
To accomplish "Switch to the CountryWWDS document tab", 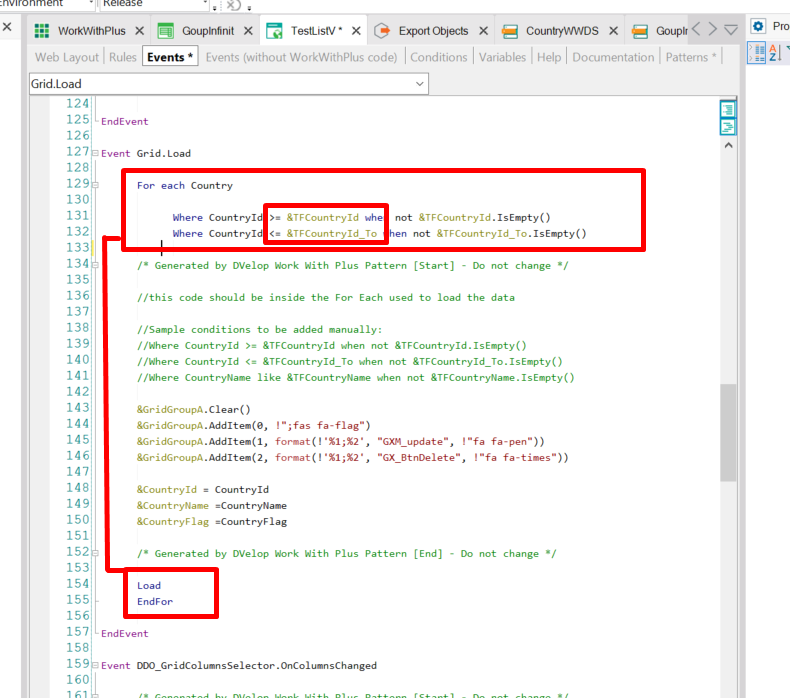I will click(x=562, y=31).
